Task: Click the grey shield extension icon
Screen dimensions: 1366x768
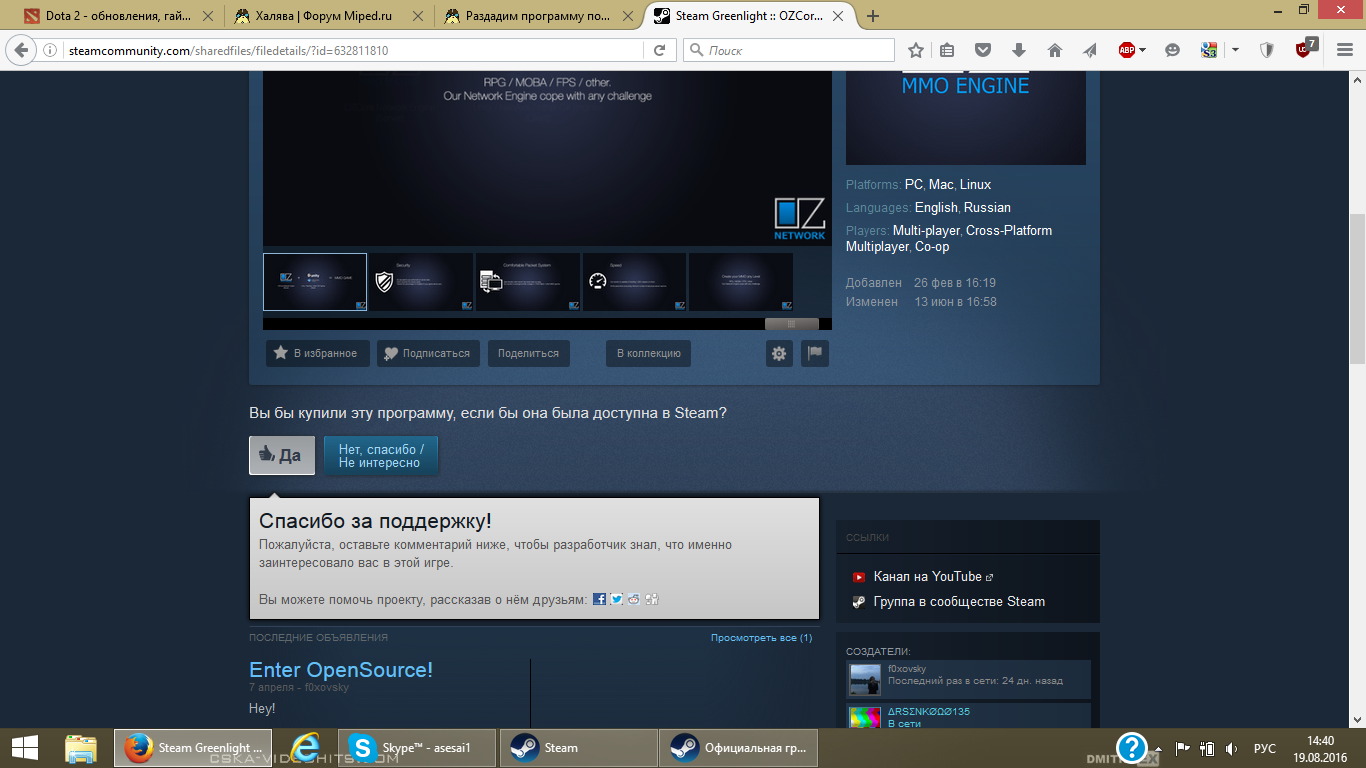Action: tap(1266, 50)
